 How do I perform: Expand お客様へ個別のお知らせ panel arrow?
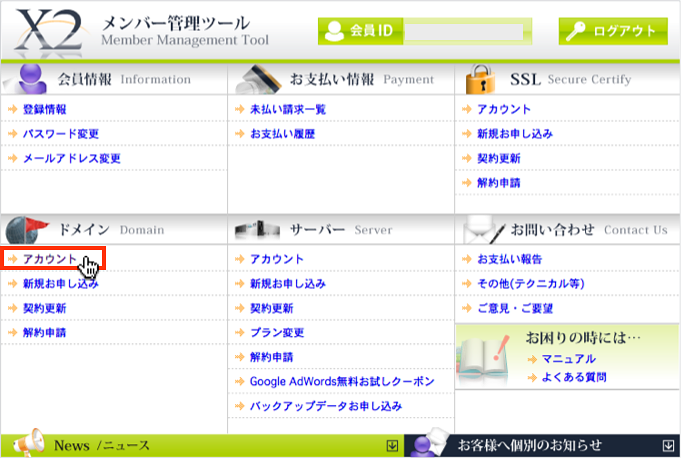[x=668, y=446]
